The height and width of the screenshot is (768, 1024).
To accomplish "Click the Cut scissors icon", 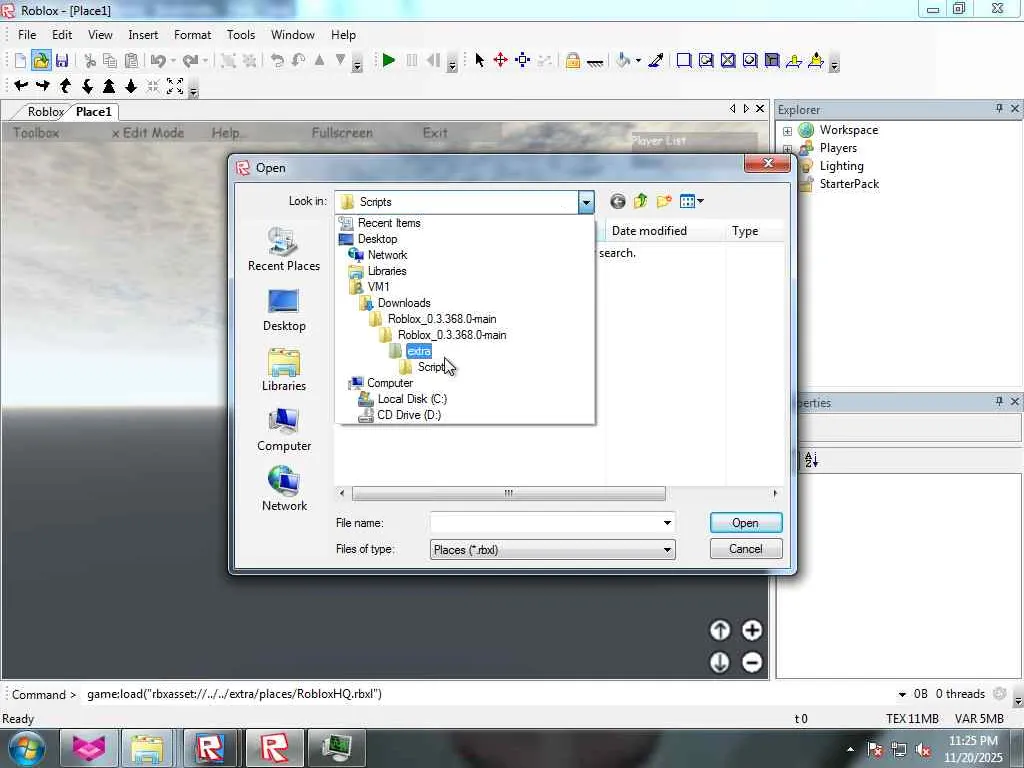I will tap(90, 61).
